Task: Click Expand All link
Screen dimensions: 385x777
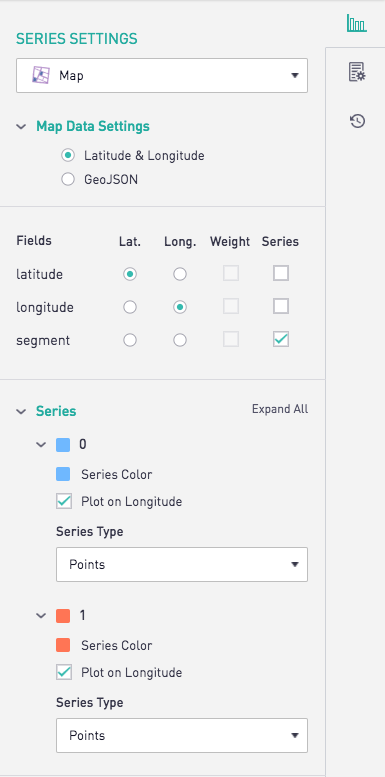Action: pyautogui.click(x=280, y=409)
